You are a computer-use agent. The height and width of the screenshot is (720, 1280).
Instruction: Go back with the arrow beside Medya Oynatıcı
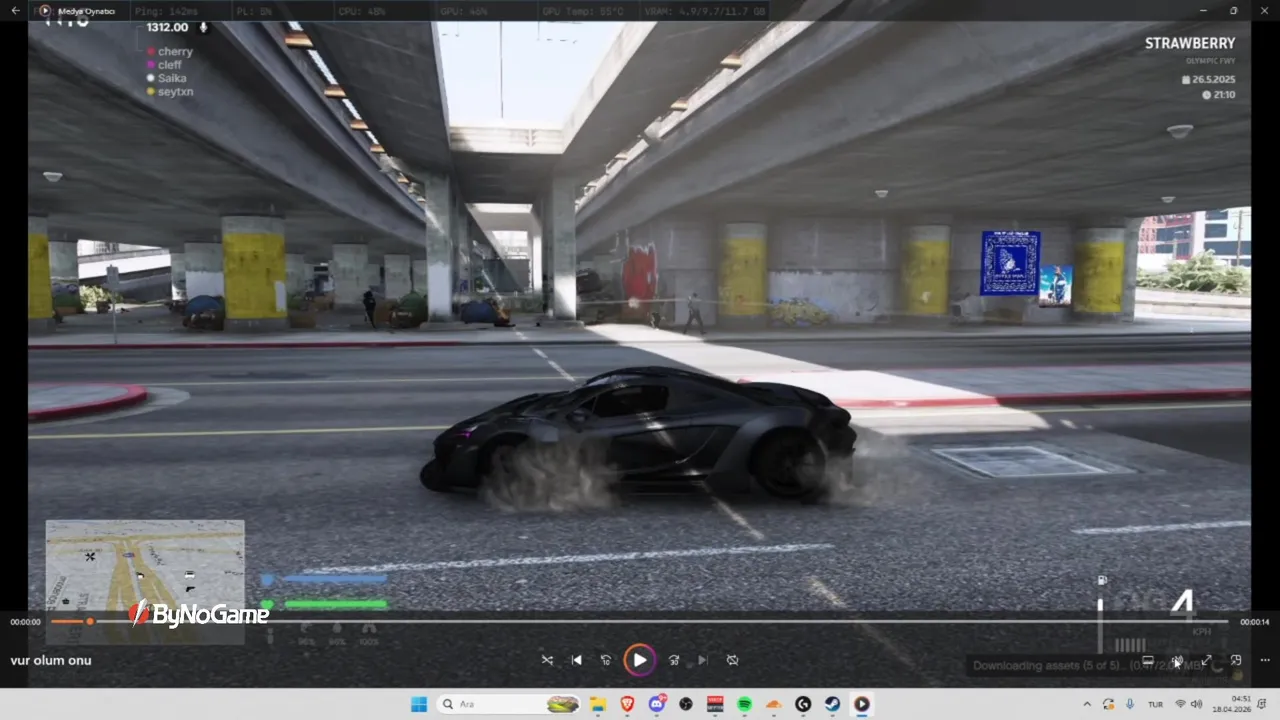[15, 11]
